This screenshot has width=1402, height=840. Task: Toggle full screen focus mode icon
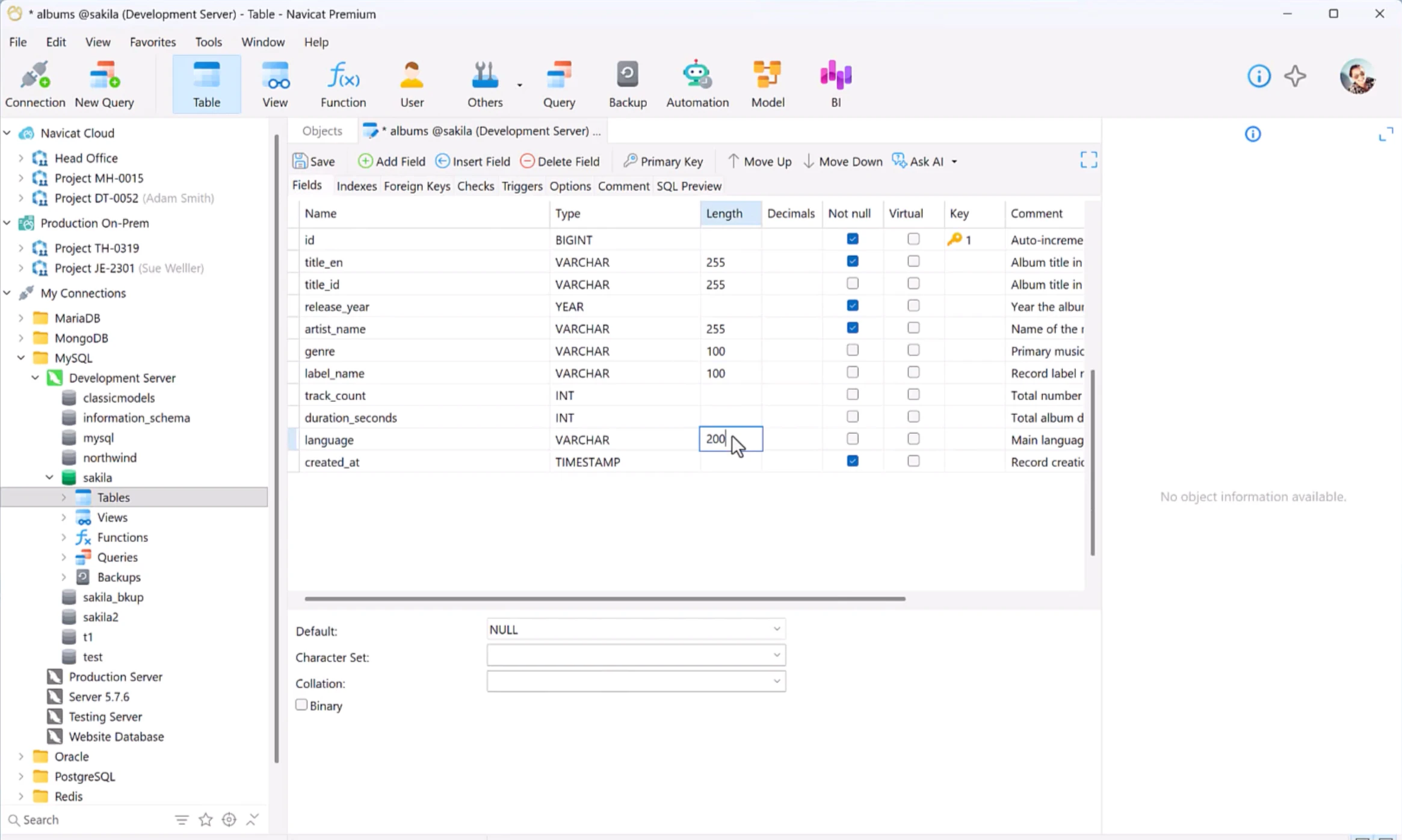(x=1089, y=160)
